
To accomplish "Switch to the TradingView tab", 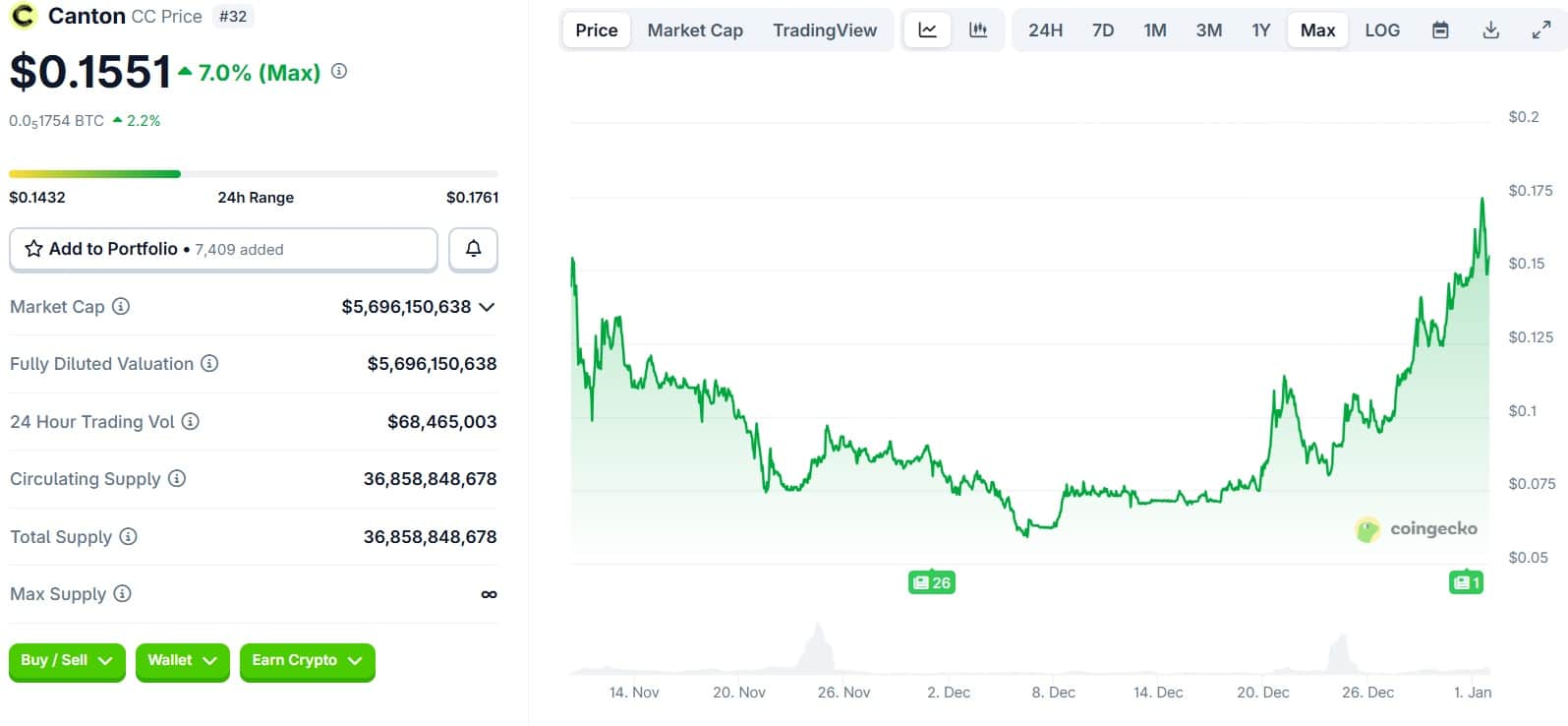I will pyautogui.click(x=824, y=30).
